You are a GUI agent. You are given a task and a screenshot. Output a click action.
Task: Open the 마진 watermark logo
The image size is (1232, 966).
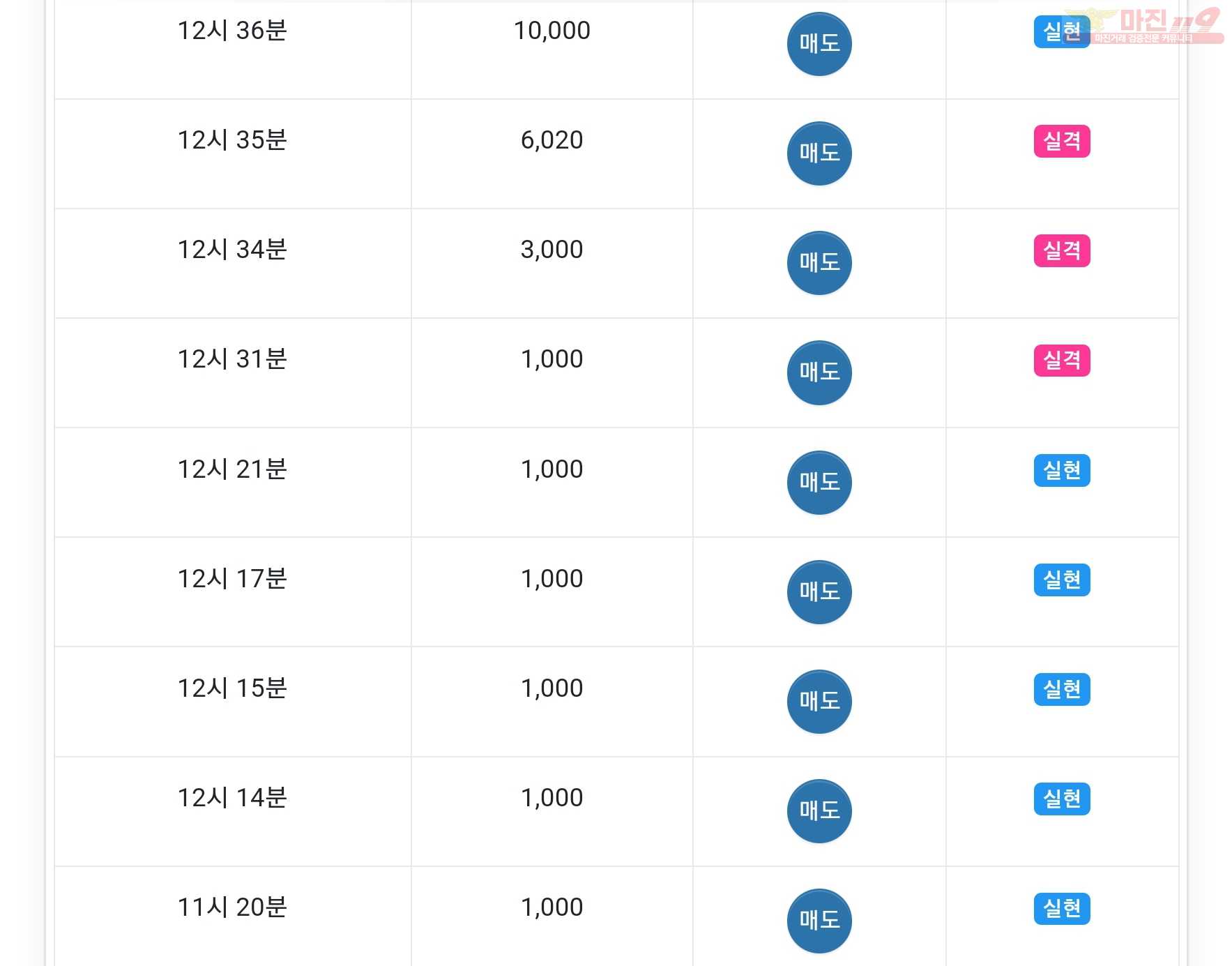(x=1143, y=25)
